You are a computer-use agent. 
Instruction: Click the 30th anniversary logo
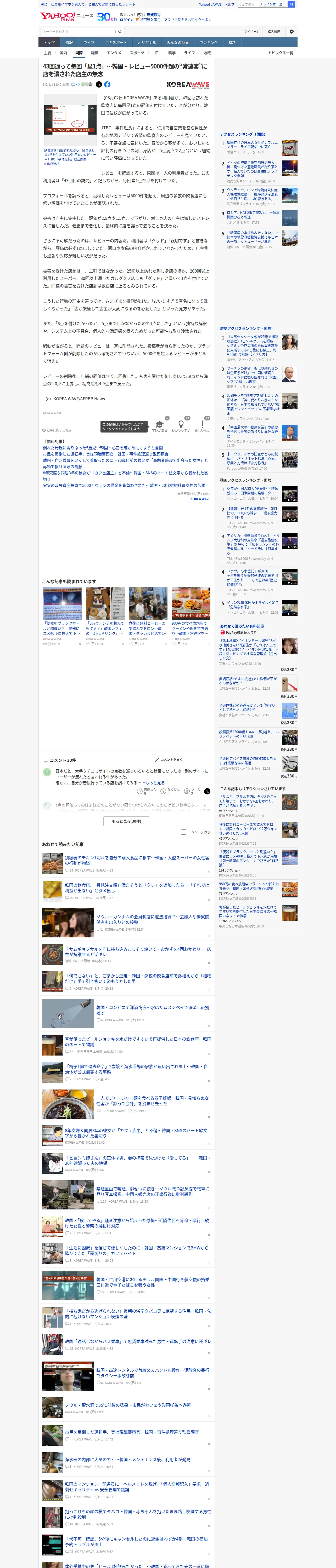point(107,17)
